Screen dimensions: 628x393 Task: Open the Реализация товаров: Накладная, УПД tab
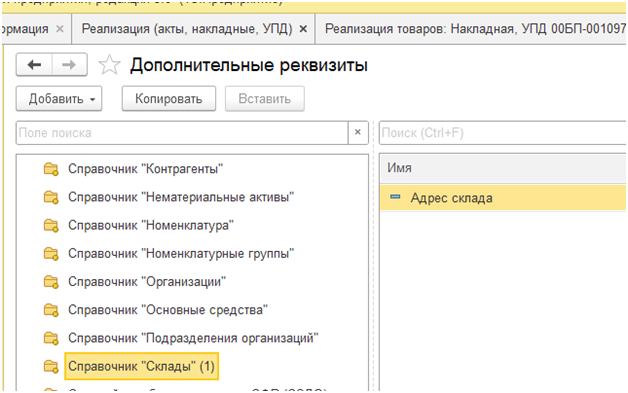coord(475,29)
